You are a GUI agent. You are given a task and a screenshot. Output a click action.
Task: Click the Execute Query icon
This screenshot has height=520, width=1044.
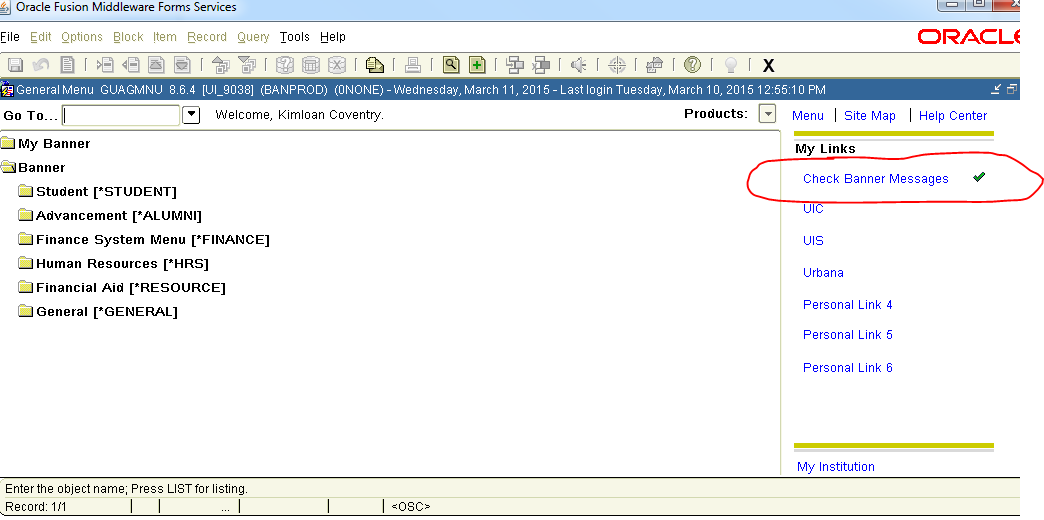pos(311,65)
